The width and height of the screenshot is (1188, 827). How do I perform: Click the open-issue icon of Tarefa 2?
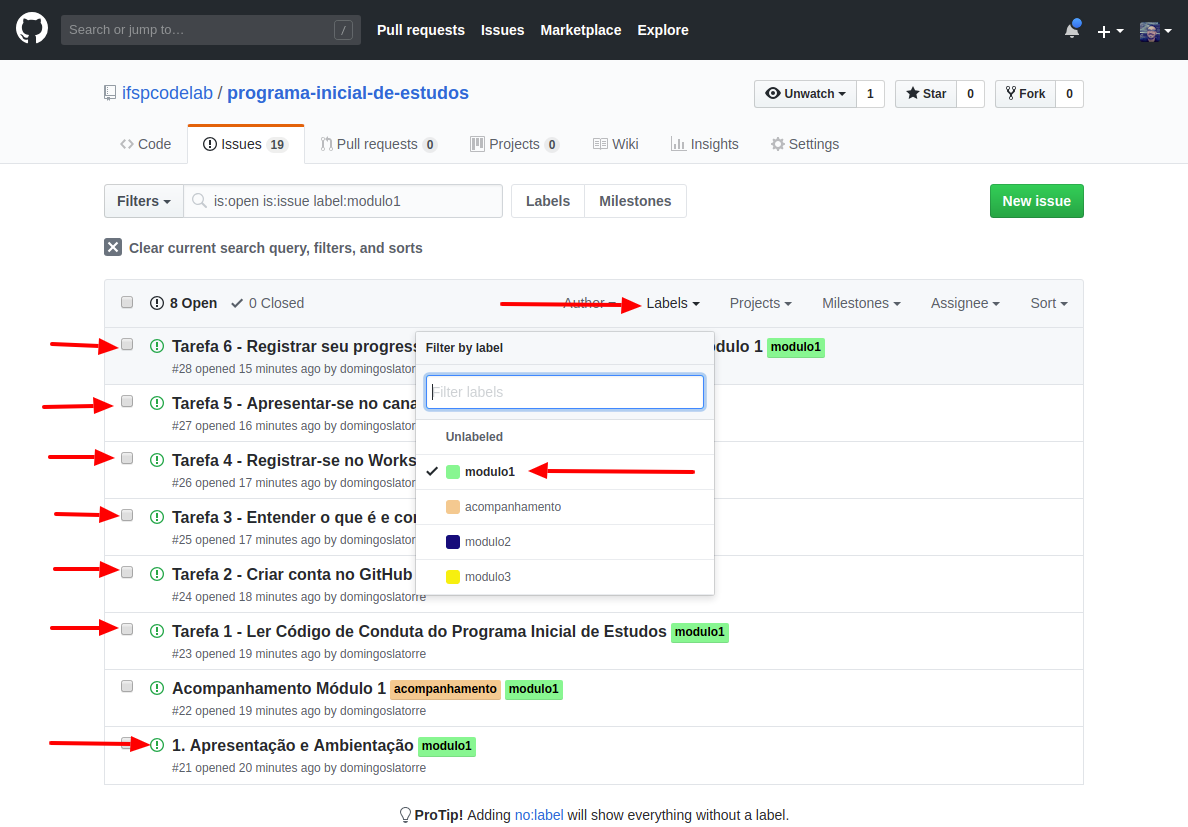tap(157, 574)
